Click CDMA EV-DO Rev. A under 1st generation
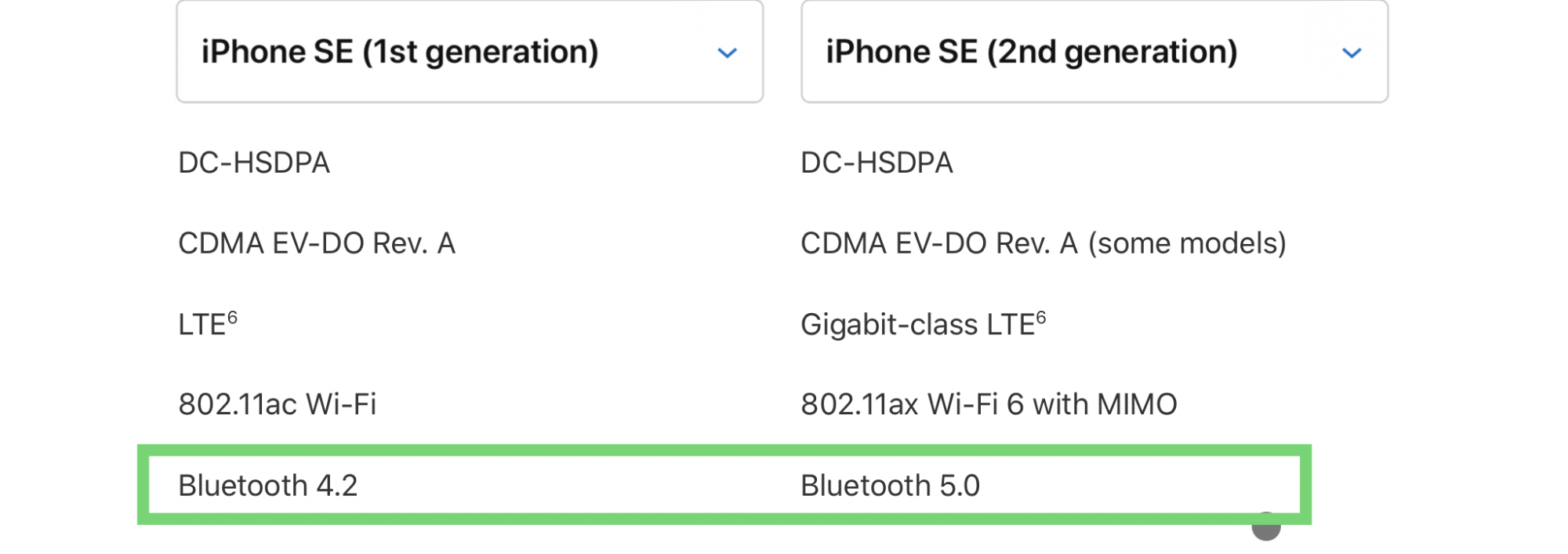This screenshot has height=554, width=1568. click(x=317, y=243)
